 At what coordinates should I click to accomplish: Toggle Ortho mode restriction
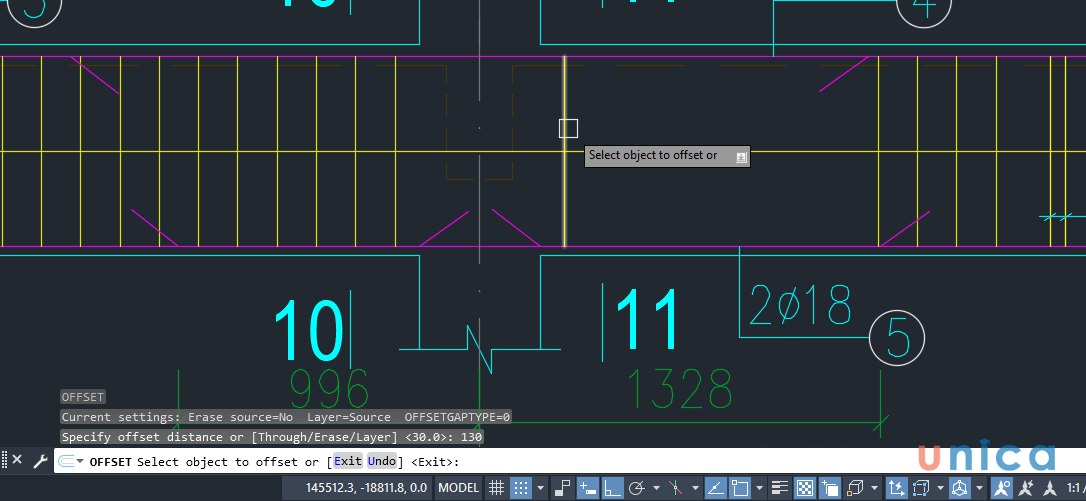pos(612,488)
